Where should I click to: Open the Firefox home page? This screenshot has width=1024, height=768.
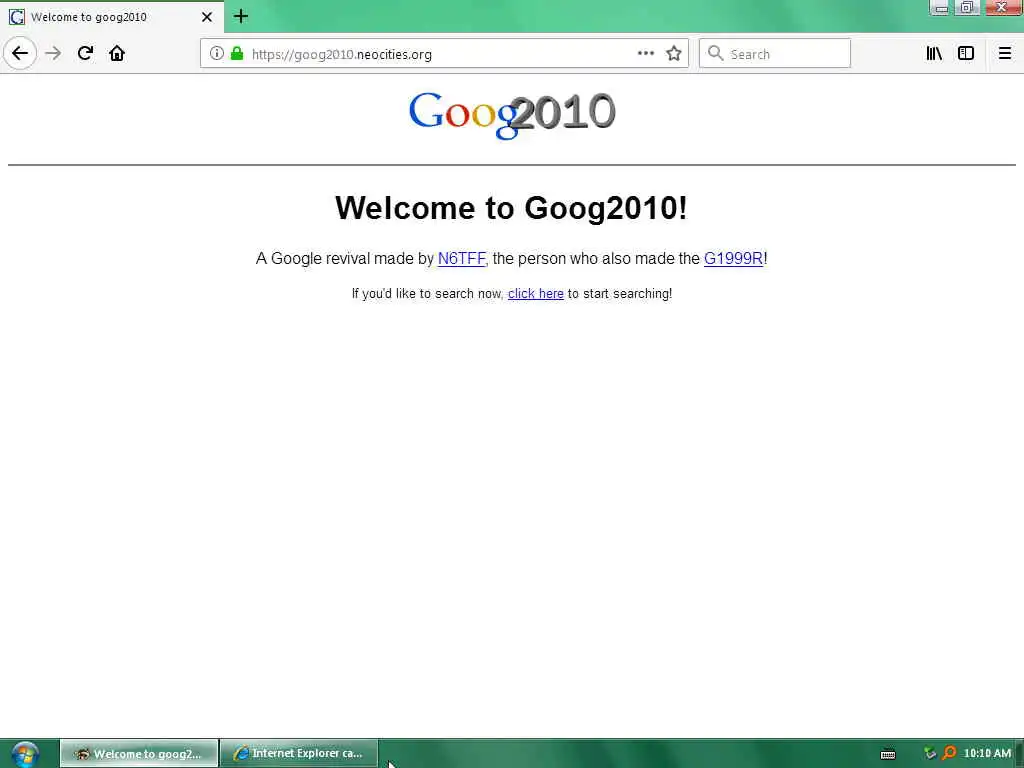tap(117, 53)
